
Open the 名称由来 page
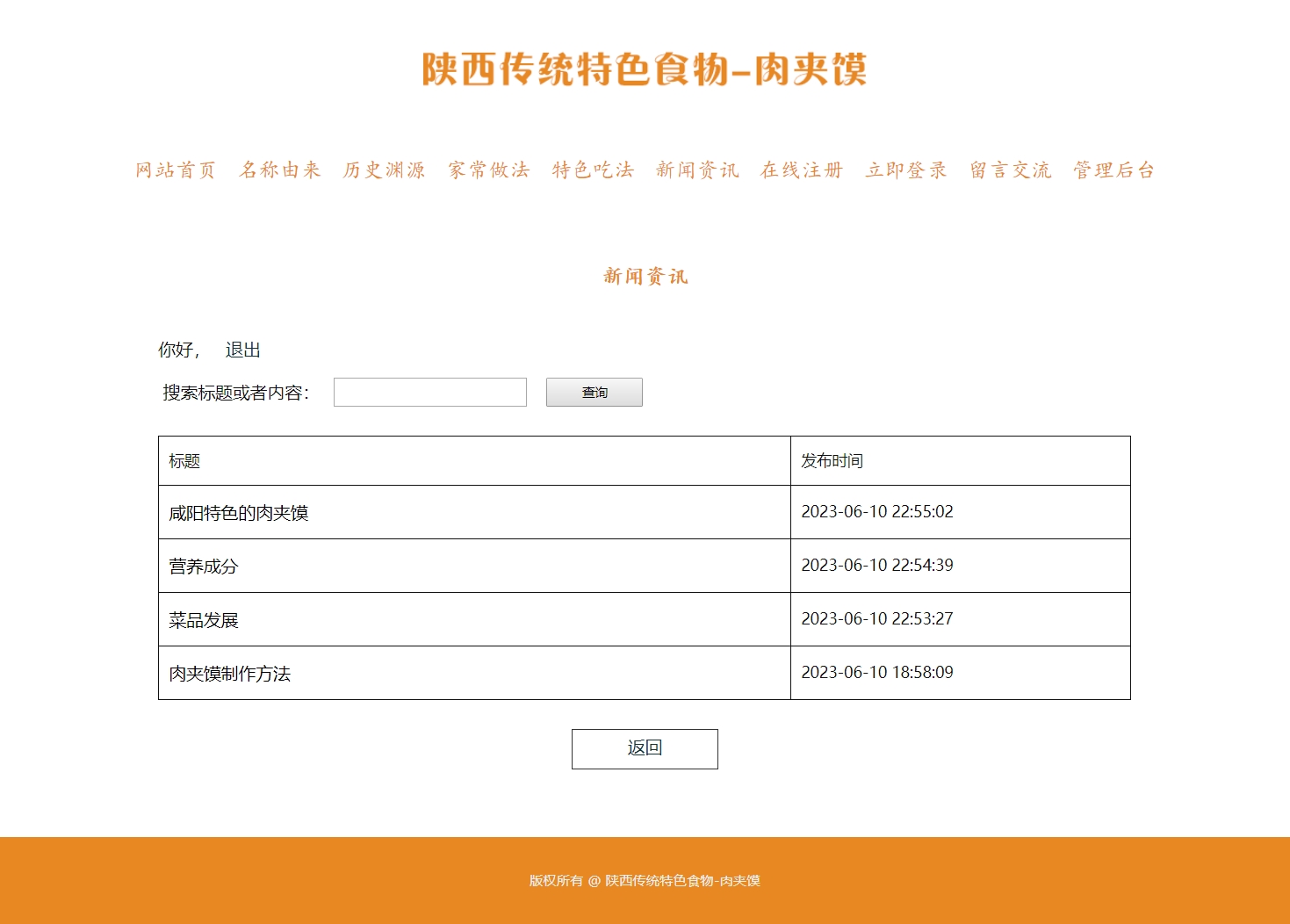(280, 170)
